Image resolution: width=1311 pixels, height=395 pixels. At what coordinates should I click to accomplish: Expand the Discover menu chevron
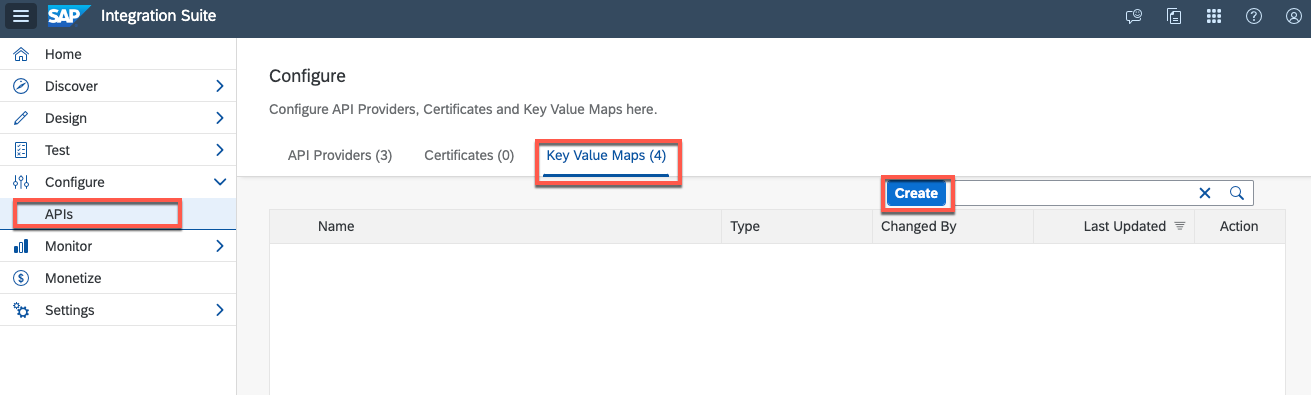tap(220, 86)
